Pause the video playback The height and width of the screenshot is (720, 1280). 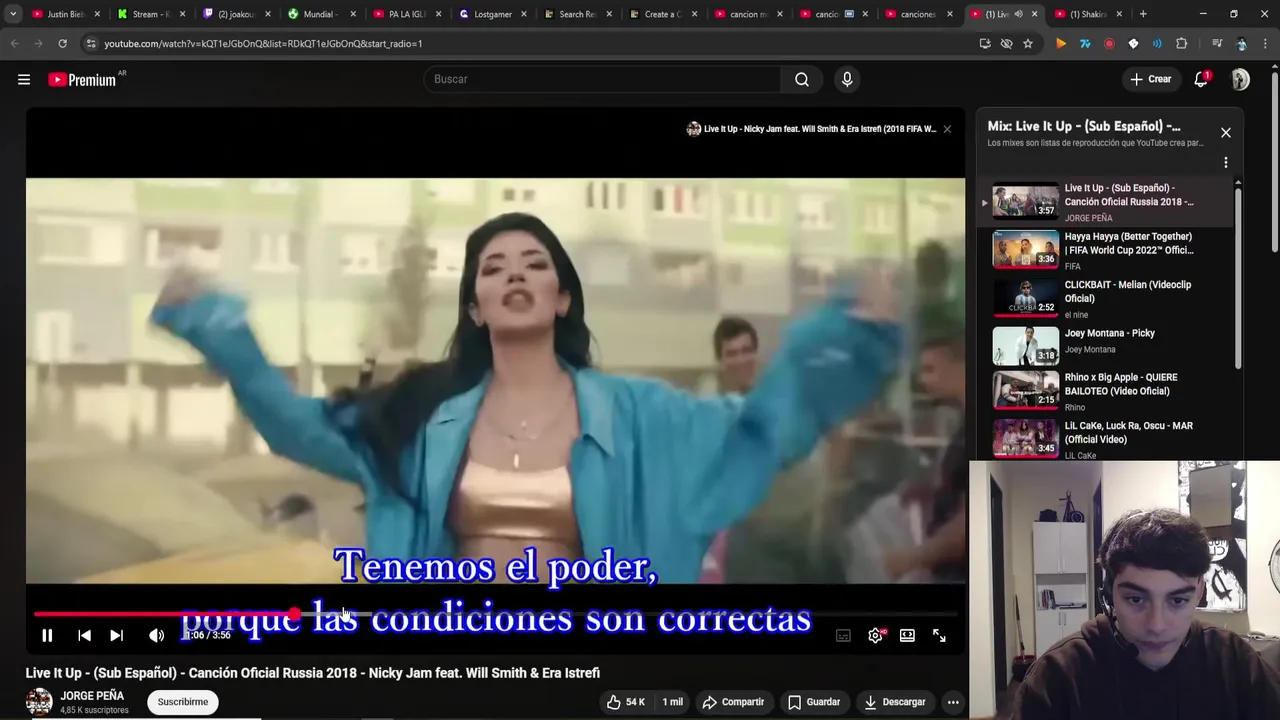click(47, 635)
